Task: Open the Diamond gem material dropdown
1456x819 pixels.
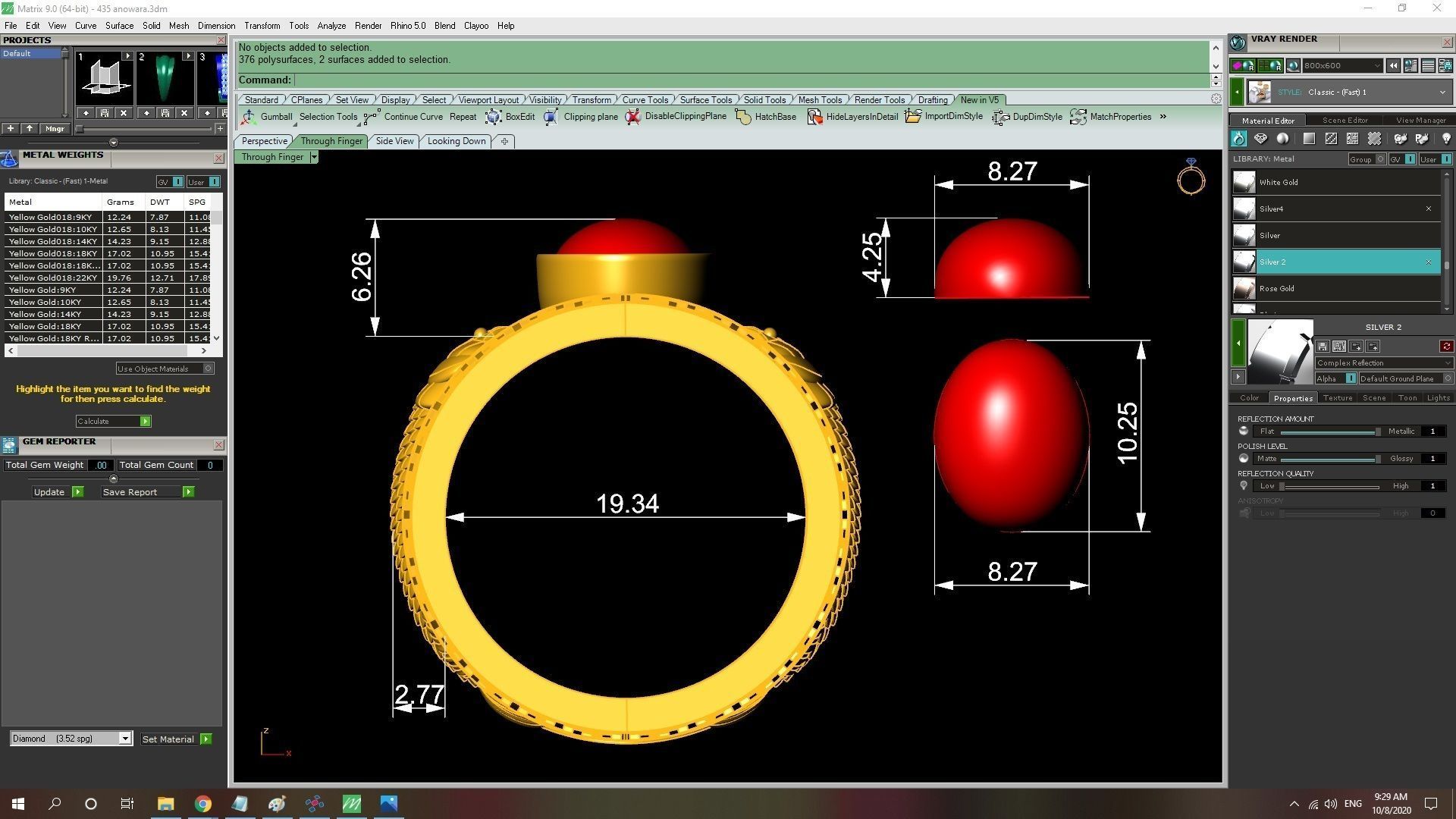Action: (x=125, y=739)
